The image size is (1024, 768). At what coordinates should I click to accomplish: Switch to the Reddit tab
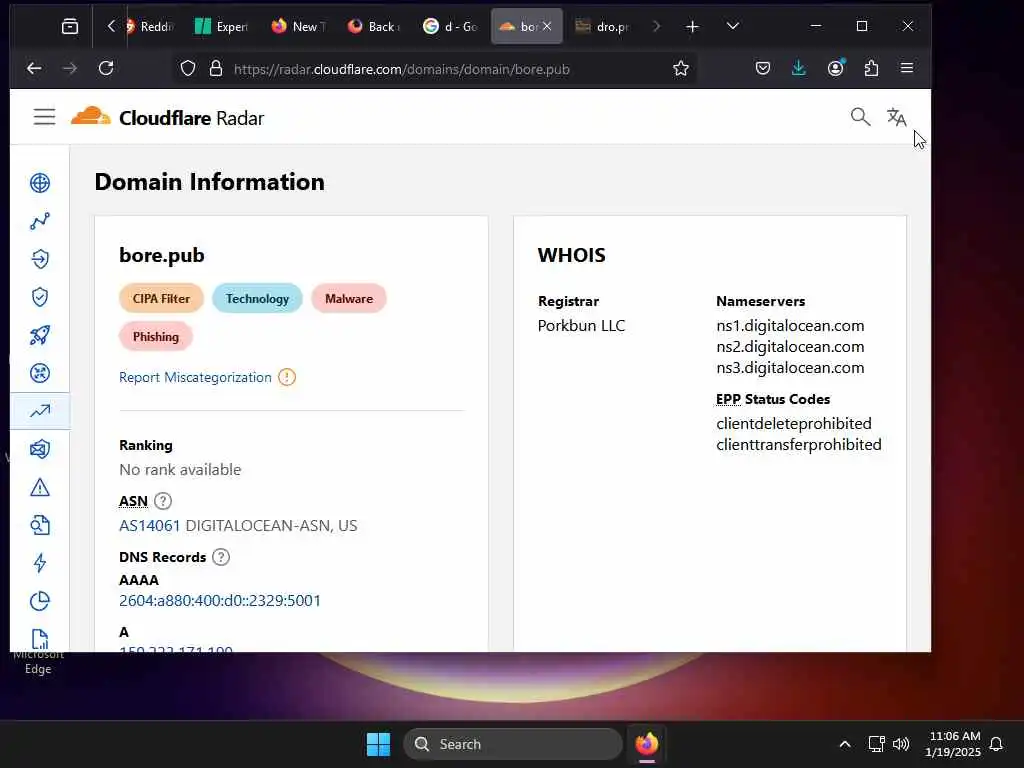[150, 26]
